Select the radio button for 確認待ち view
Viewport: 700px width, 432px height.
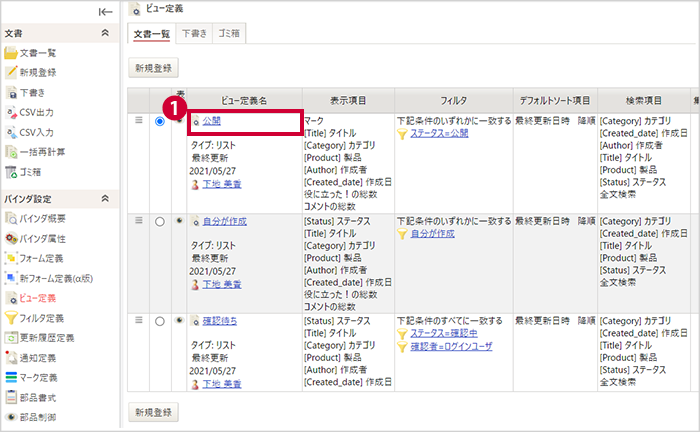160,321
